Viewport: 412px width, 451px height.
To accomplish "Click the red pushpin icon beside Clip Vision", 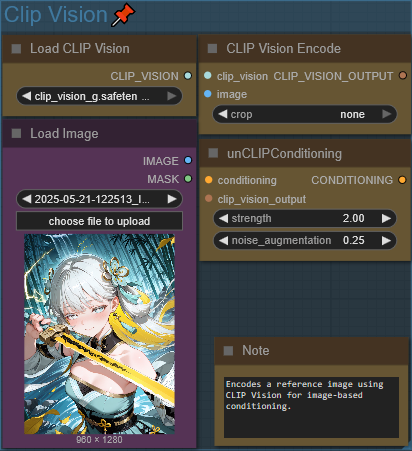I will coord(123,15).
